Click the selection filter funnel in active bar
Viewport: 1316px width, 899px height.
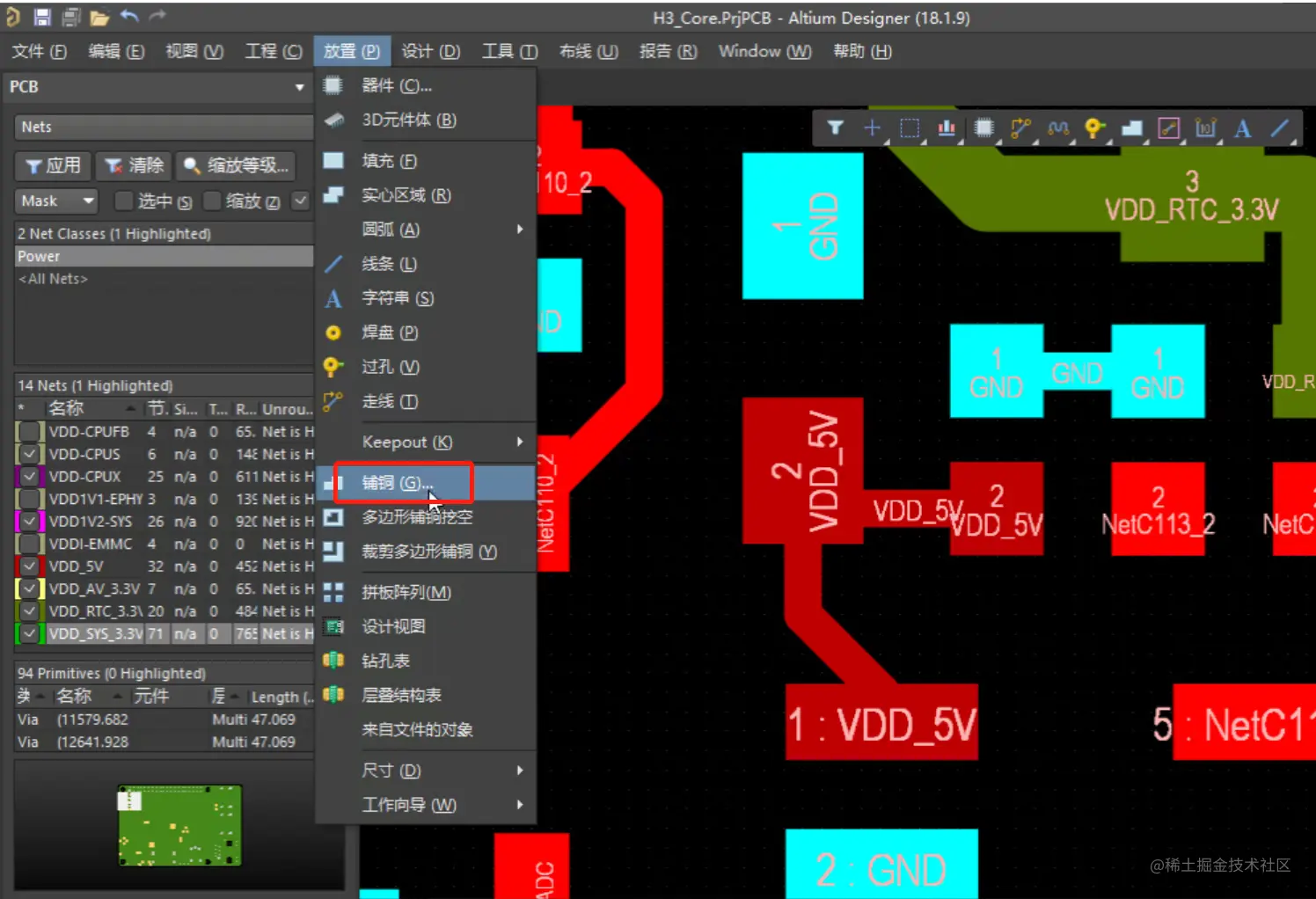[836, 128]
